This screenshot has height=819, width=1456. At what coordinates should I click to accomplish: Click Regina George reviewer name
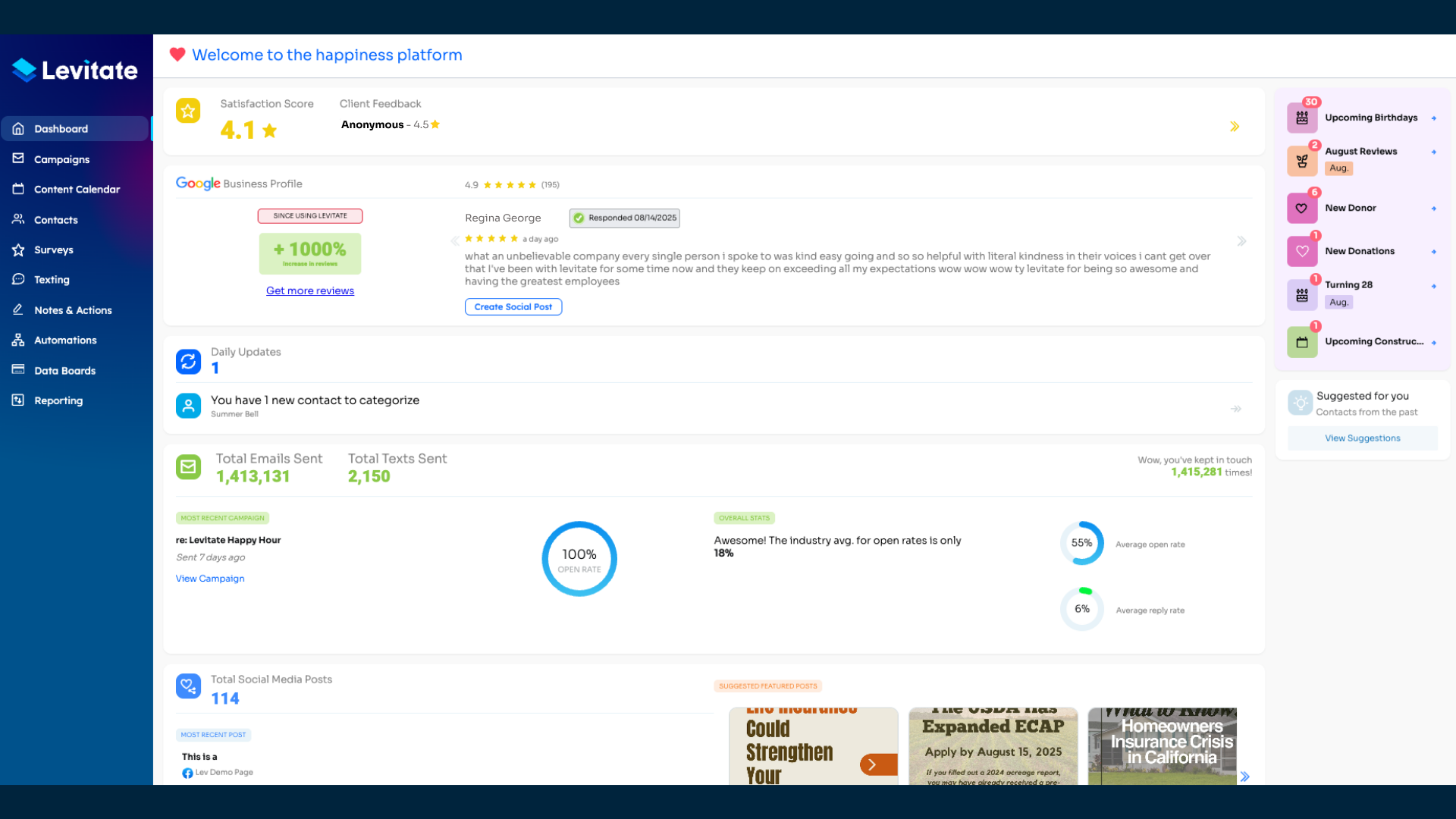coord(503,218)
